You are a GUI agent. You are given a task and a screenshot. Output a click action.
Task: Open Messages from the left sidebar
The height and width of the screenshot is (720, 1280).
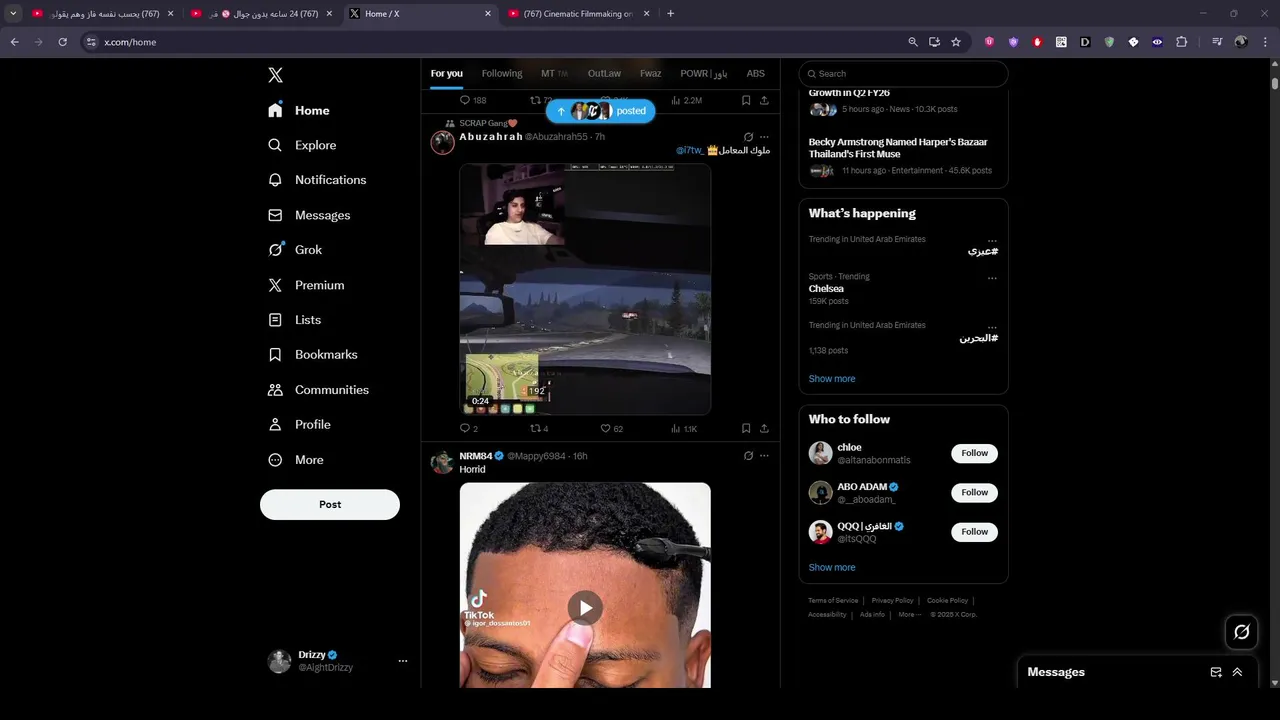point(309,215)
